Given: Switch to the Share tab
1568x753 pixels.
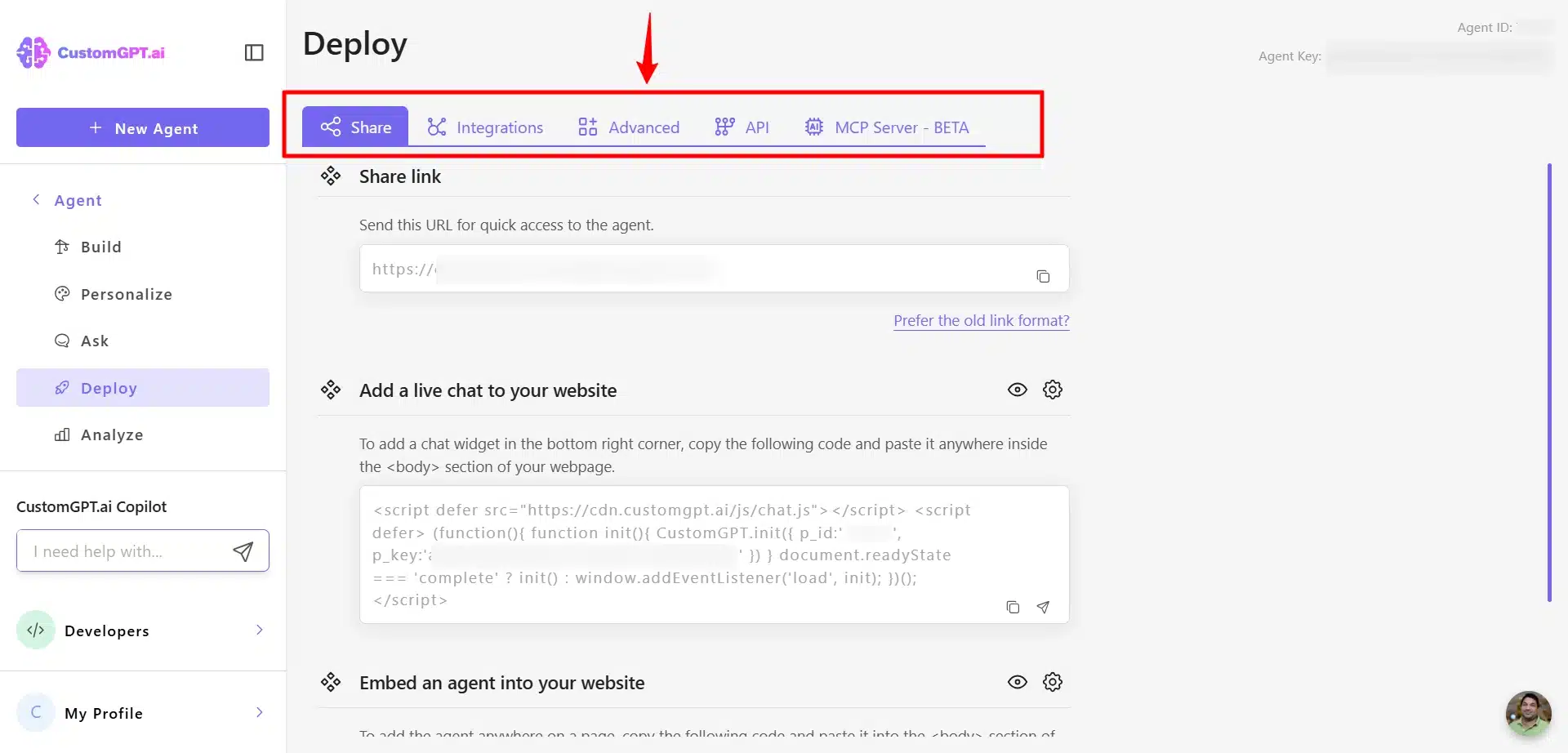Looking at the screenshot, I should point(355,127).
